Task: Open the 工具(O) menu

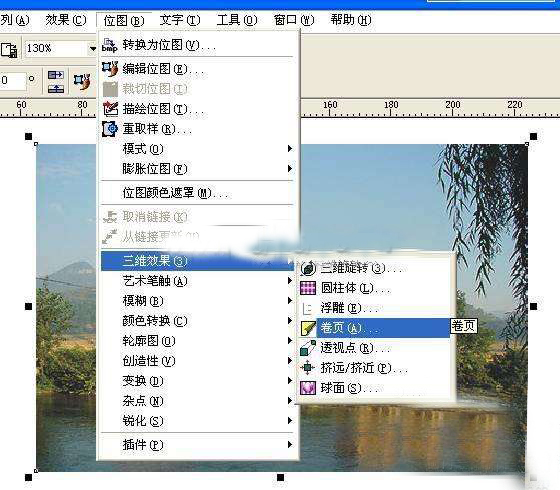Action: tap(237, 20)
